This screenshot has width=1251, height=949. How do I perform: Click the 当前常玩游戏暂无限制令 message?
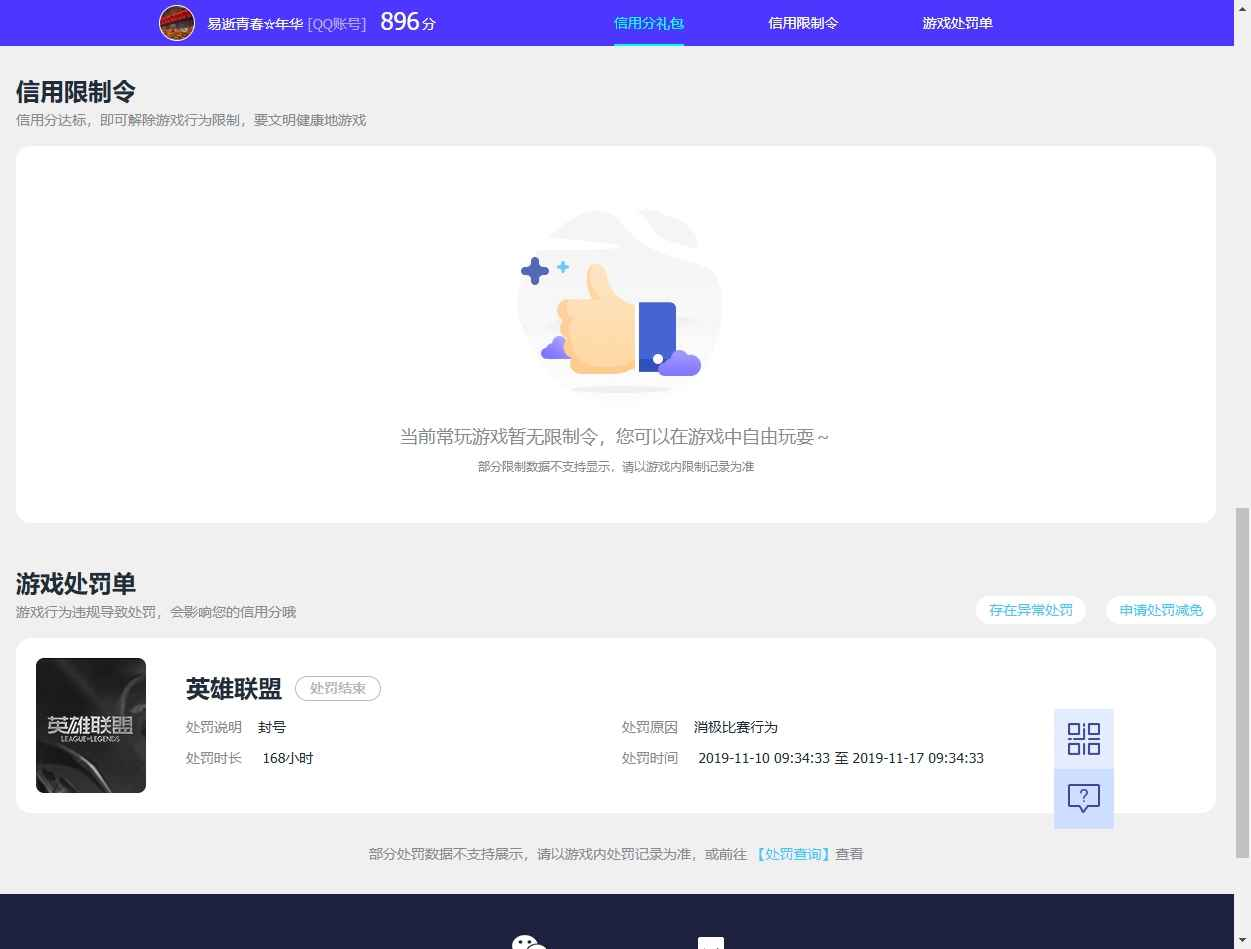615,437
